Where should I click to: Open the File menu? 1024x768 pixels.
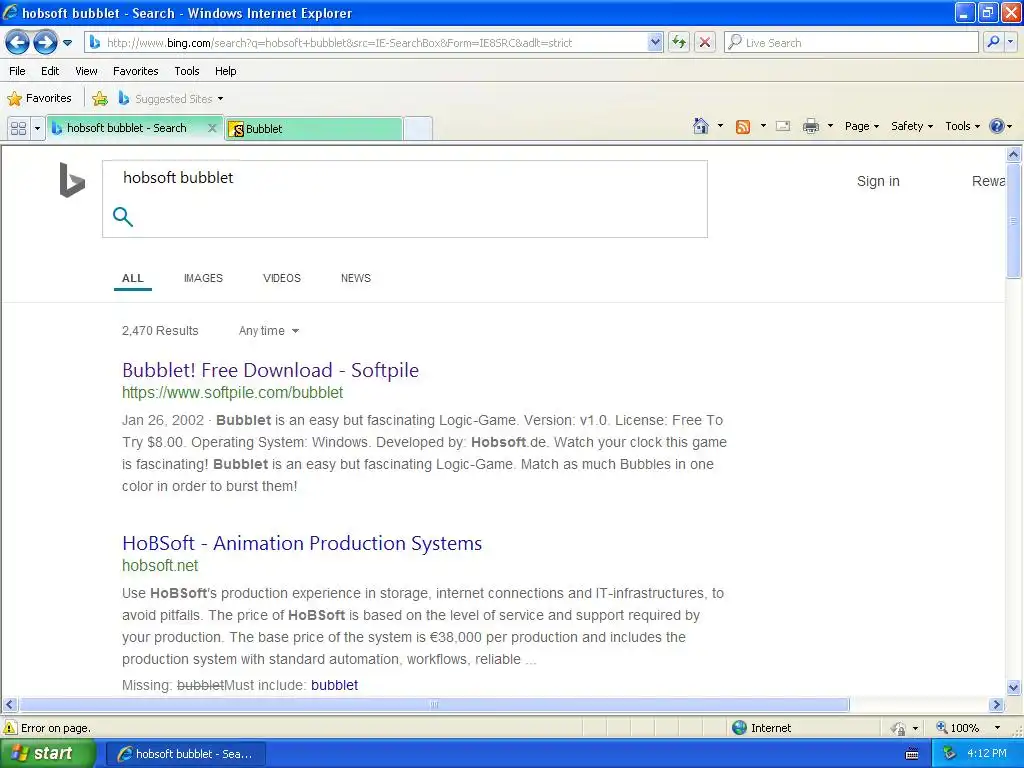click(x=18, y=71)
